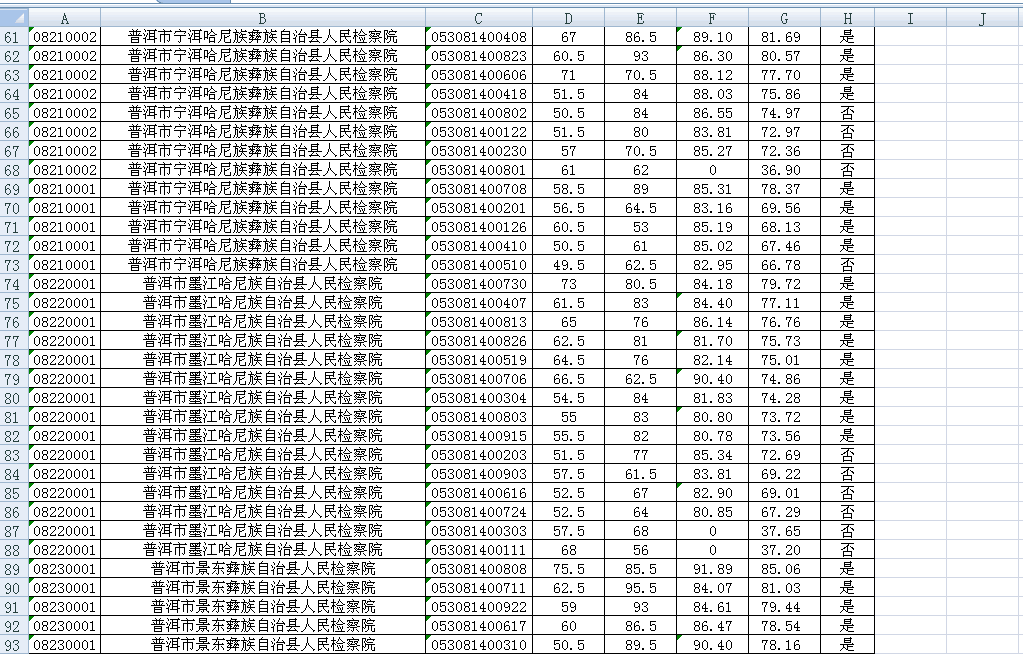Image resolution: width=1023 pixels, height=654 pixels.
Task: Click the 否 cell in row 65
Action: pos(847,113)
